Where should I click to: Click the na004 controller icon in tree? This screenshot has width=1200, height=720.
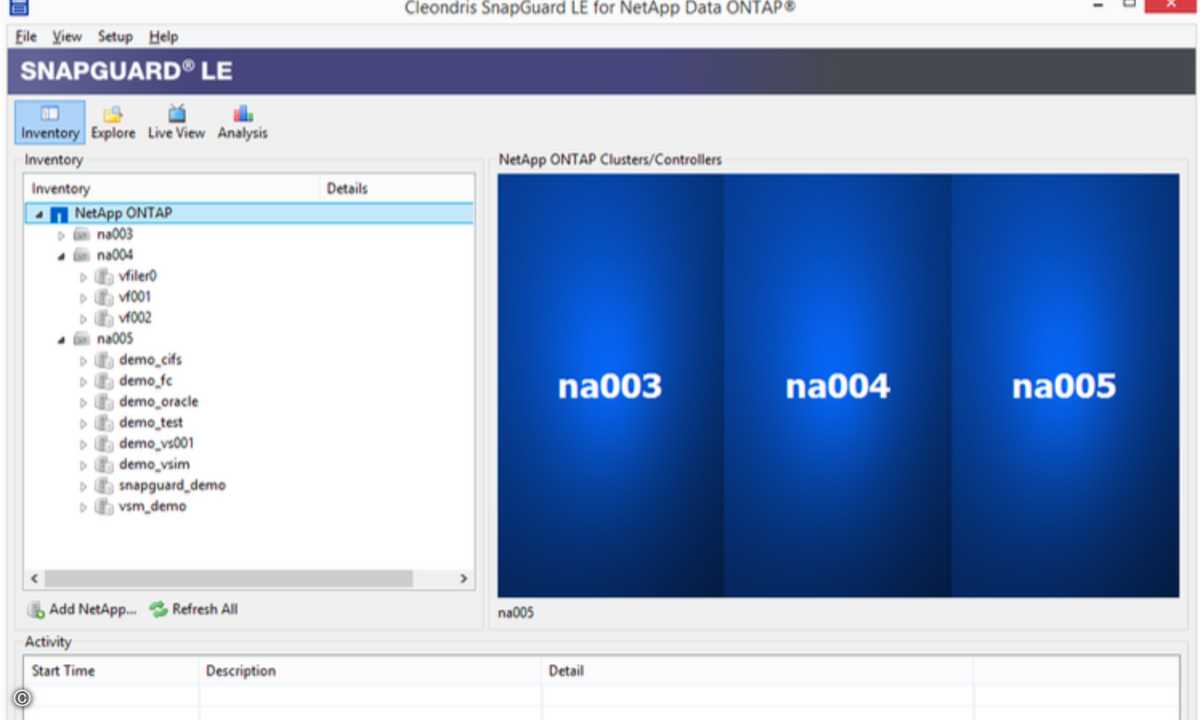point(81,256)
